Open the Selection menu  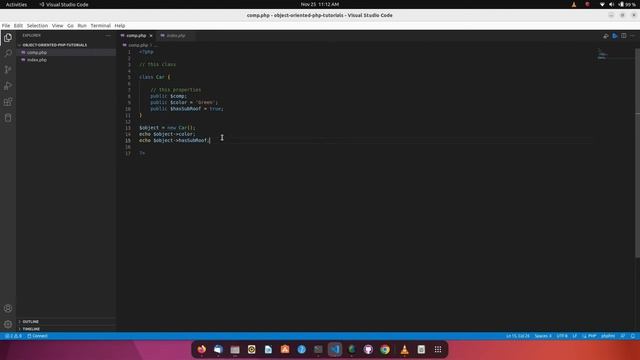(37, 25)
